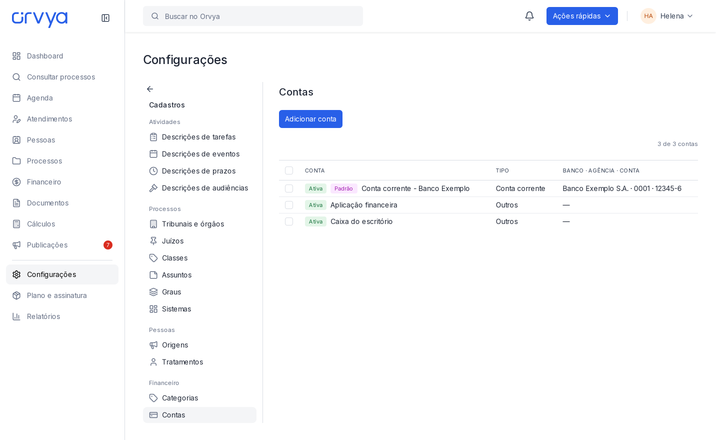
Task: Open Tribunais e órgãos settings
Action: pyautogui.click(x=199, y=224)
